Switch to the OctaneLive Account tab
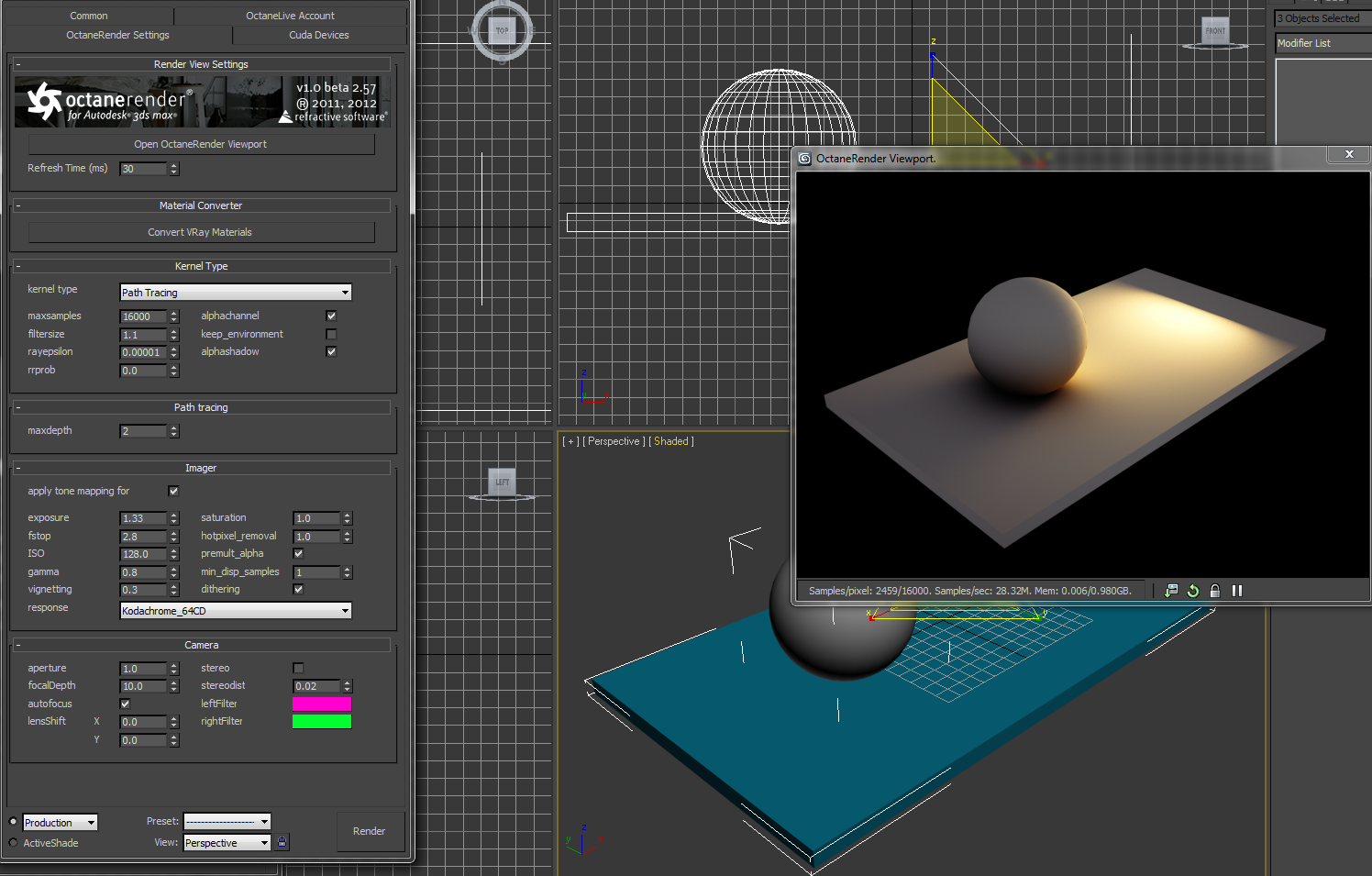The width and height of the screenshot is (1372, 876). tap(290, 16)
